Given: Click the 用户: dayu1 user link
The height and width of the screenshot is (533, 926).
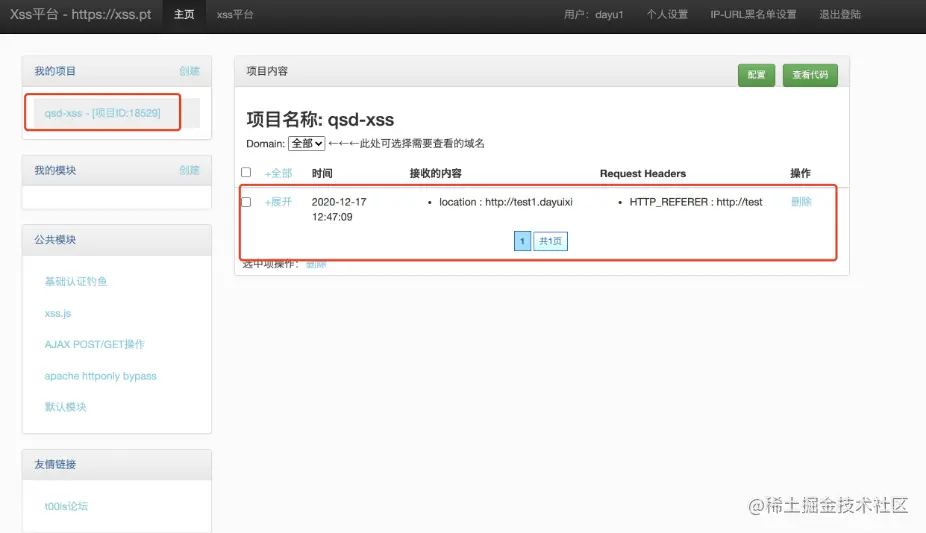Looking at the screenshot, I should click(593, 14).
